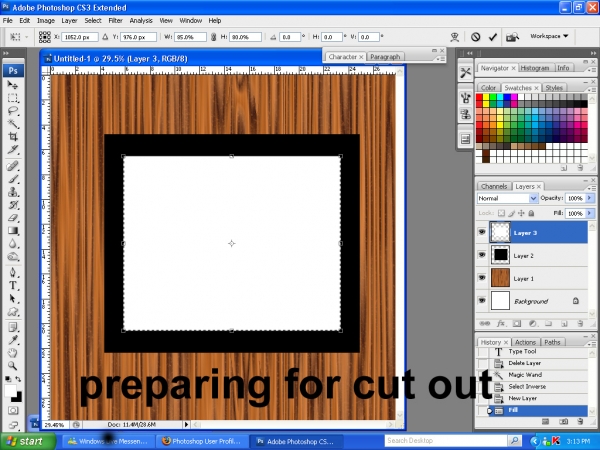Open the History panel flyout menu
The height and width of the screenshot is (450, 600).
coord(592,343)
